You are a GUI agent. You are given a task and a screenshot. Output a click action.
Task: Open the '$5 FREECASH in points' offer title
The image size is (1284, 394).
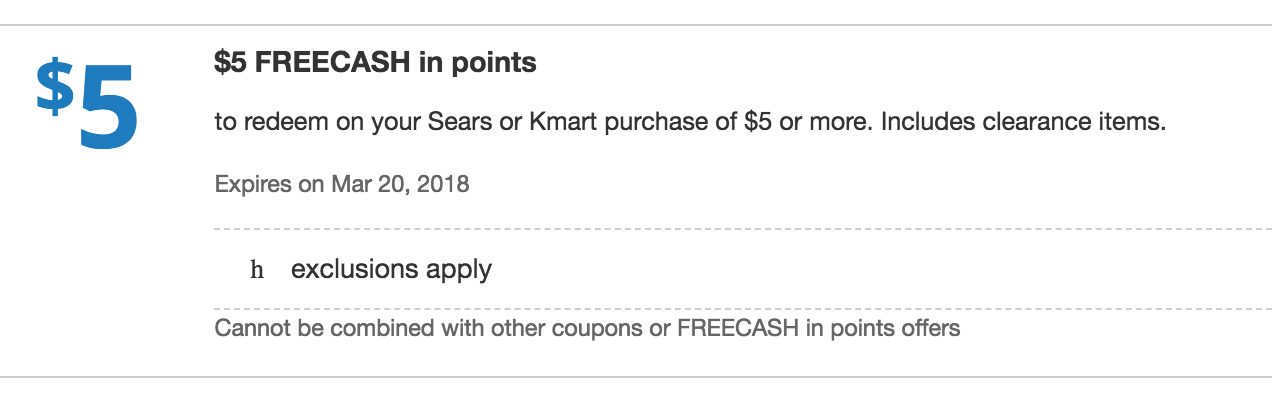pos(376,63)
